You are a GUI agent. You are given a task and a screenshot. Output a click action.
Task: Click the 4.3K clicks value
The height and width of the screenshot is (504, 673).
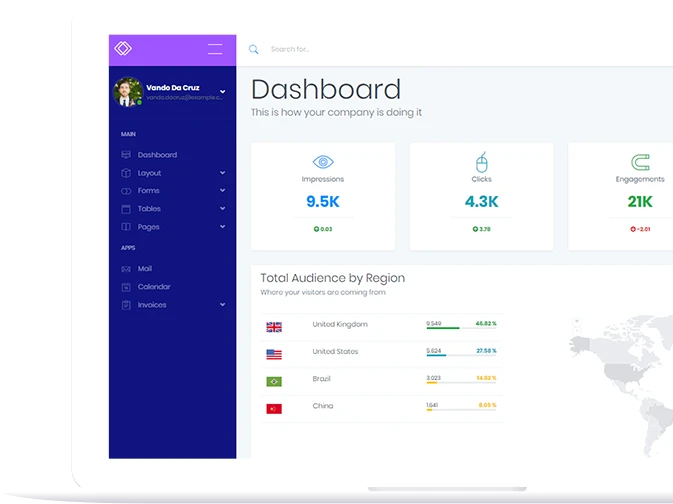(482, 201)
